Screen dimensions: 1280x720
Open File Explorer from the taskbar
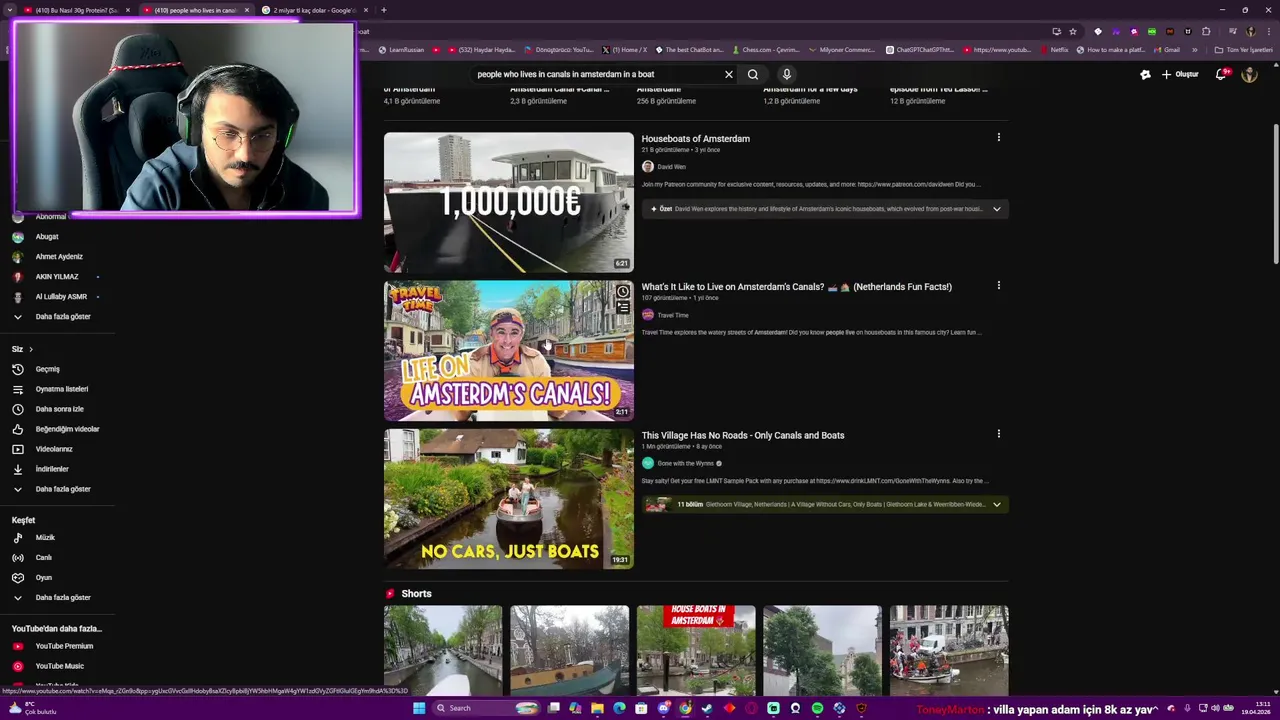point(597,708)
